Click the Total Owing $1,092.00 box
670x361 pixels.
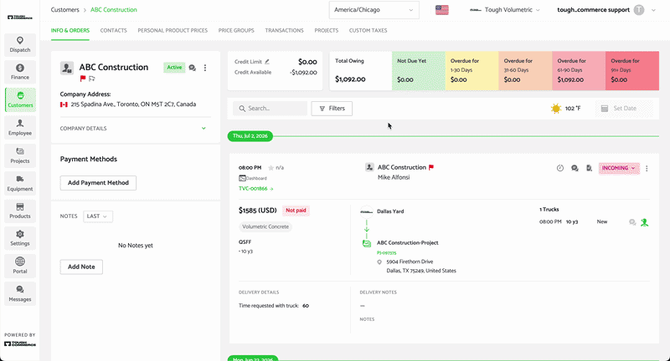pos(361,71)
